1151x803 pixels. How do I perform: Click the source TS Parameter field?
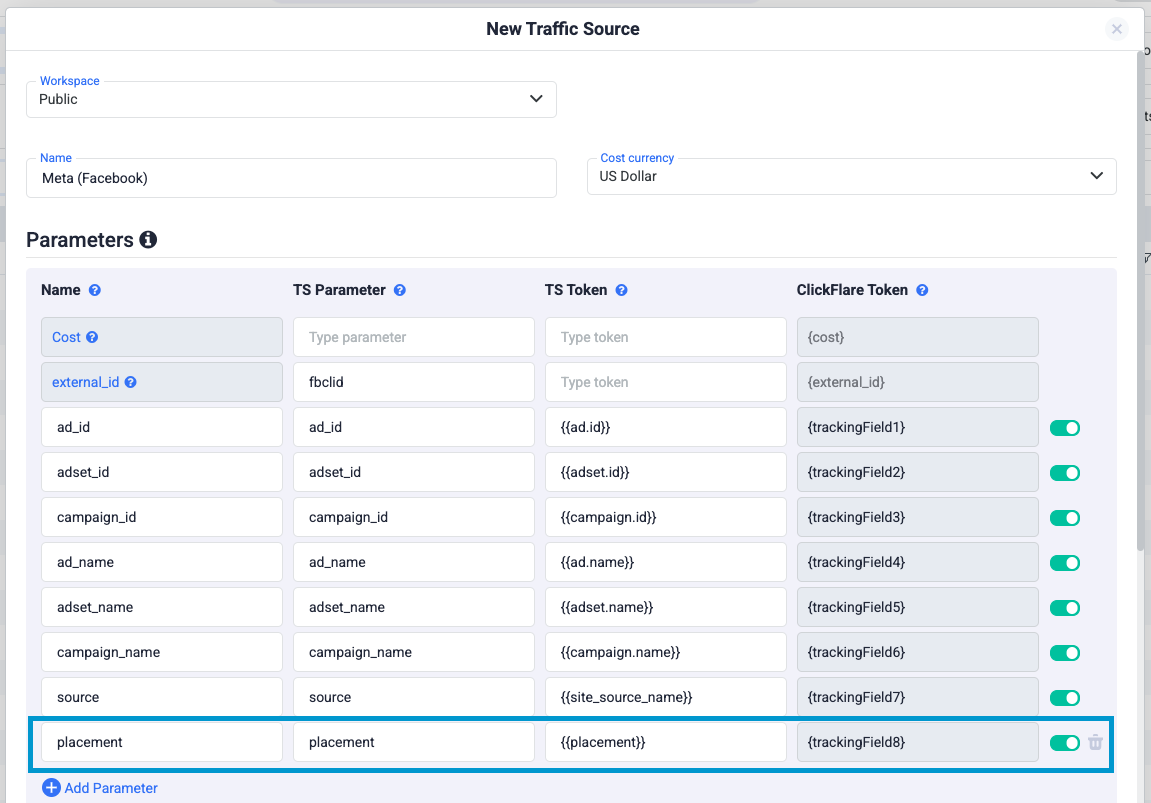coord(413,697)
